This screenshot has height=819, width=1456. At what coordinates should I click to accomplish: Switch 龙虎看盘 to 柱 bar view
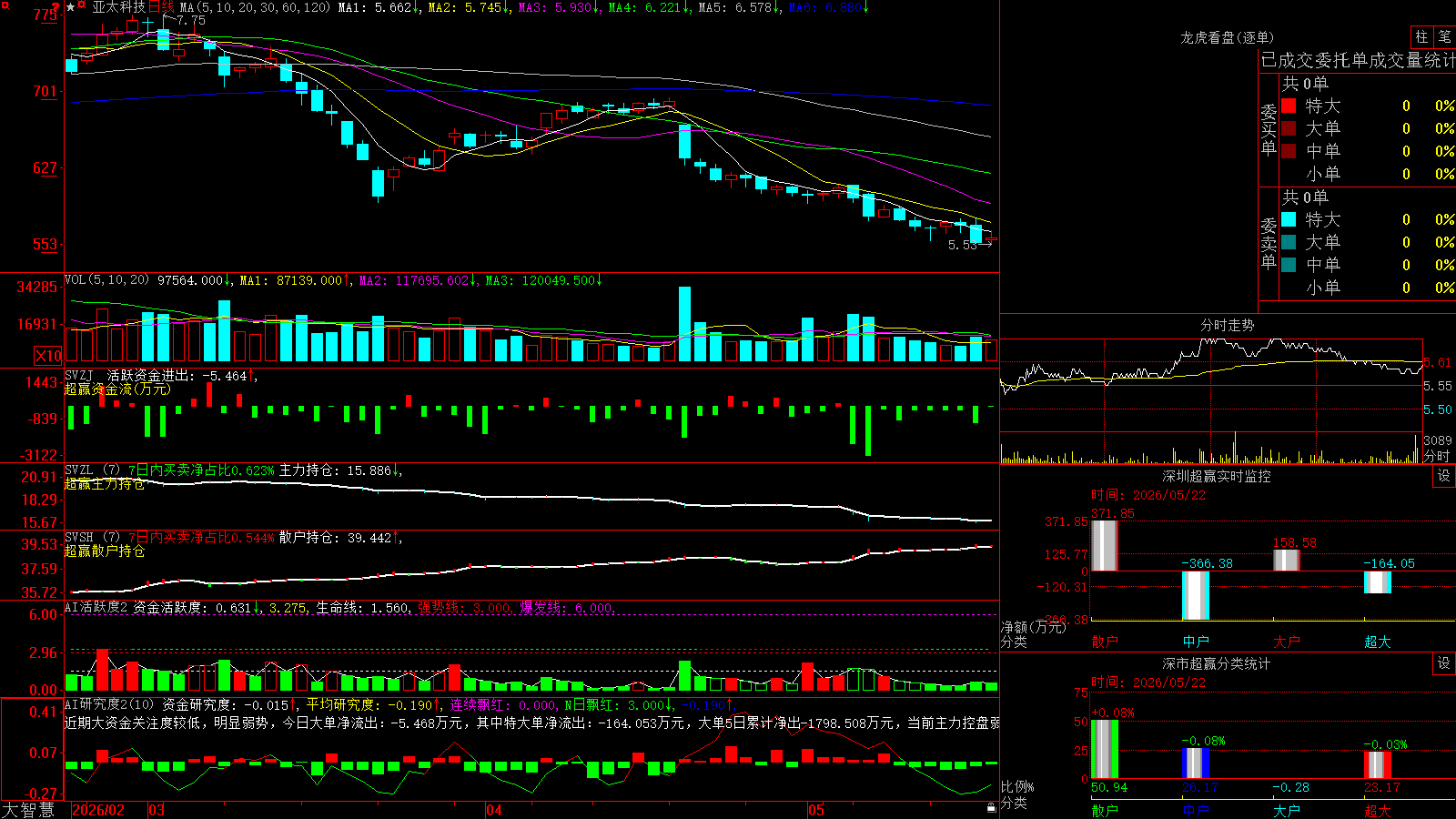[1421, 36]
